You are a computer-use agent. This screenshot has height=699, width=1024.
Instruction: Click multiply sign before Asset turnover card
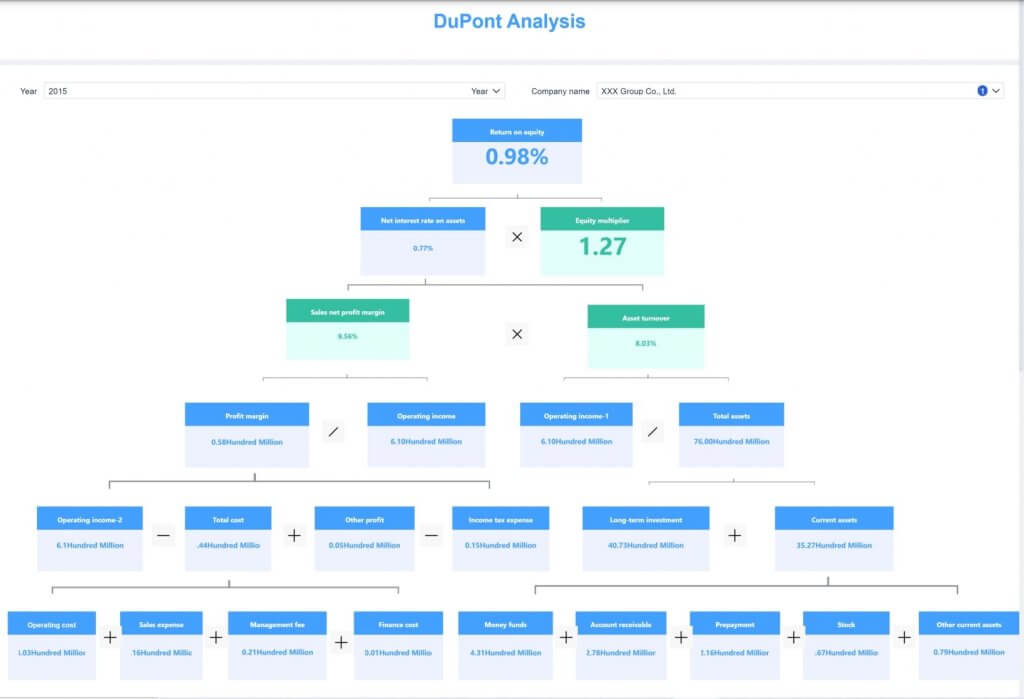tap(517, 334)
